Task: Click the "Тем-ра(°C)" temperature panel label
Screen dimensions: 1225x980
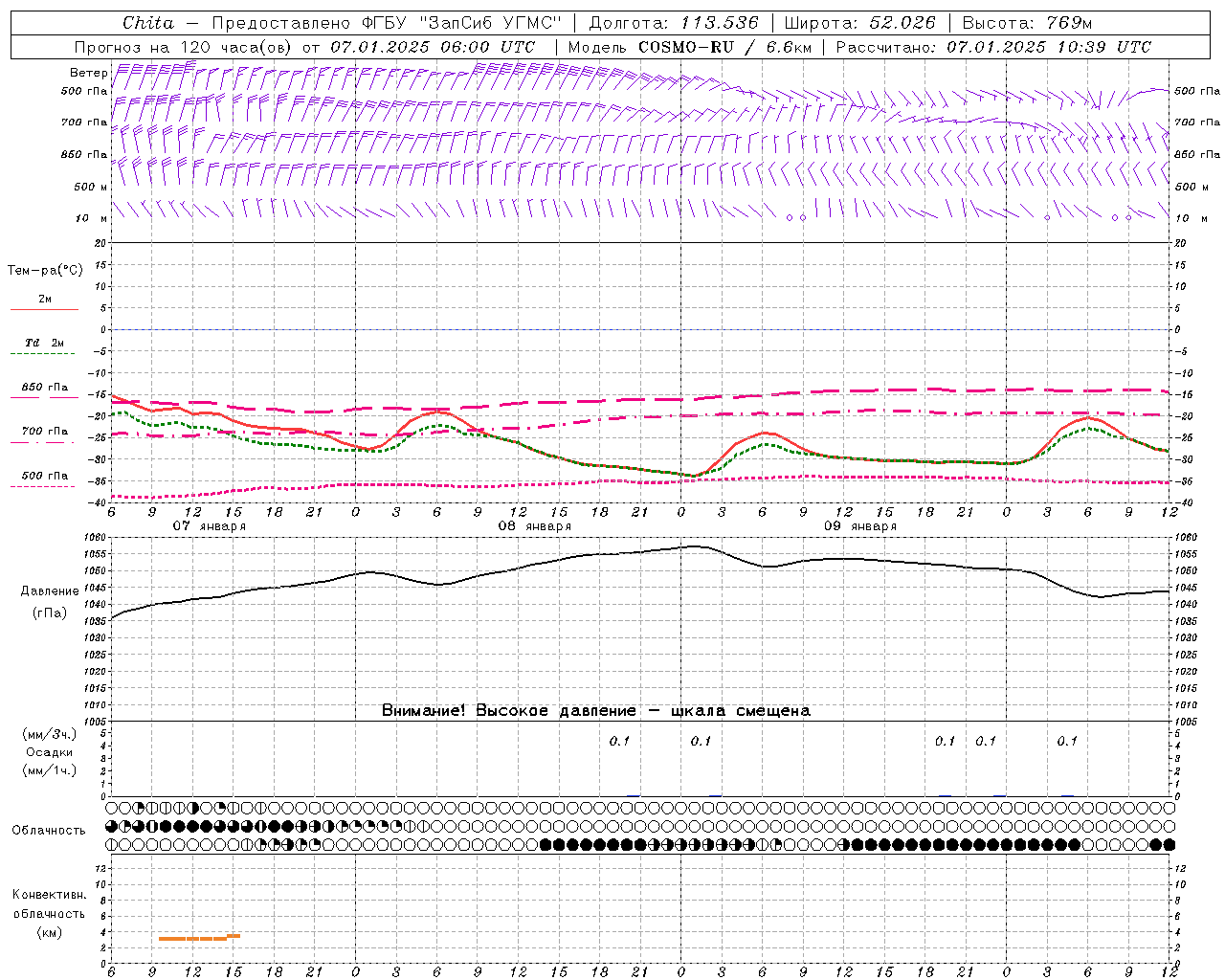Action: [45, 271]
